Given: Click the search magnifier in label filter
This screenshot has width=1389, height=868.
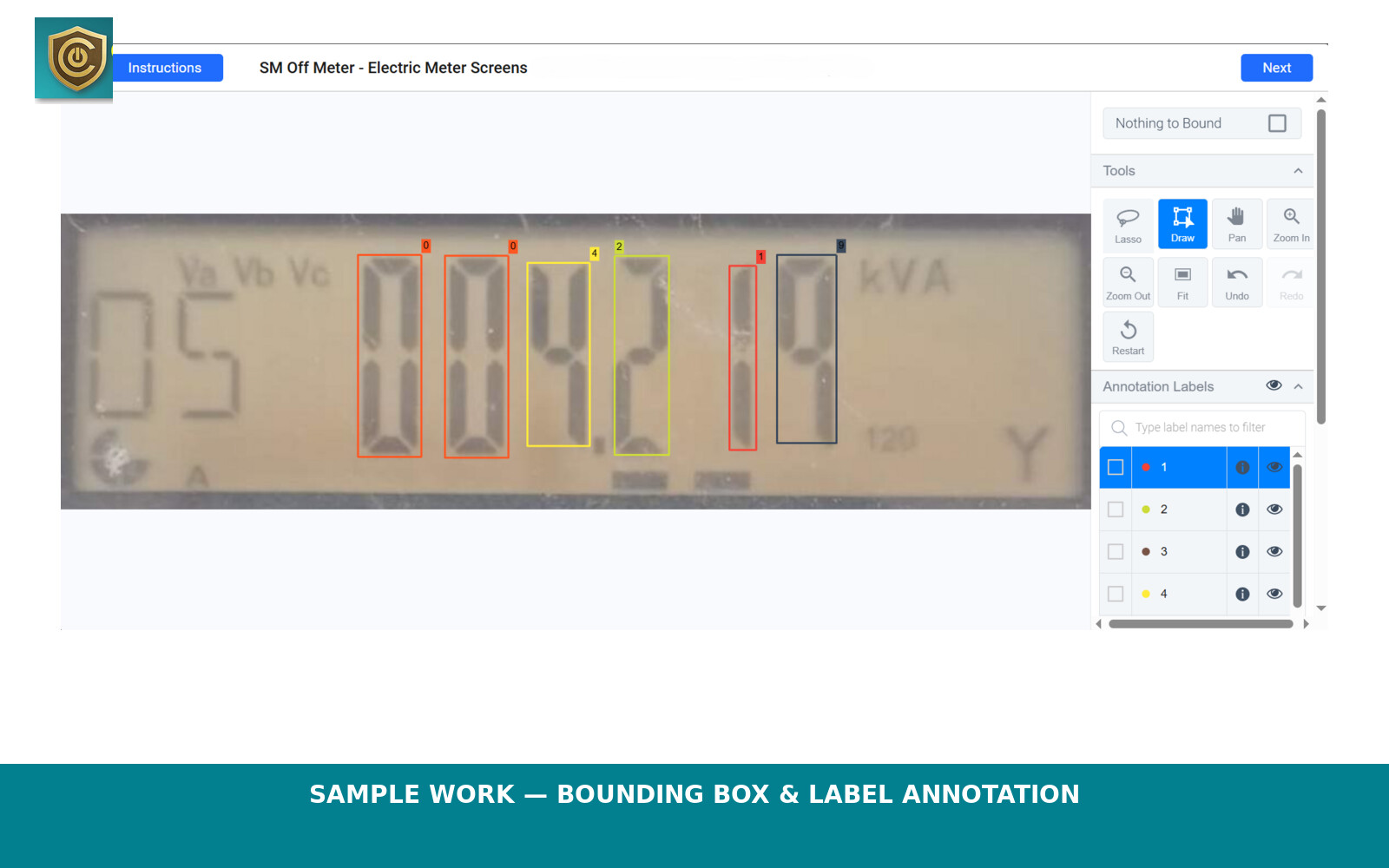Looking at the screenshot, I should tap(1119, 428).
